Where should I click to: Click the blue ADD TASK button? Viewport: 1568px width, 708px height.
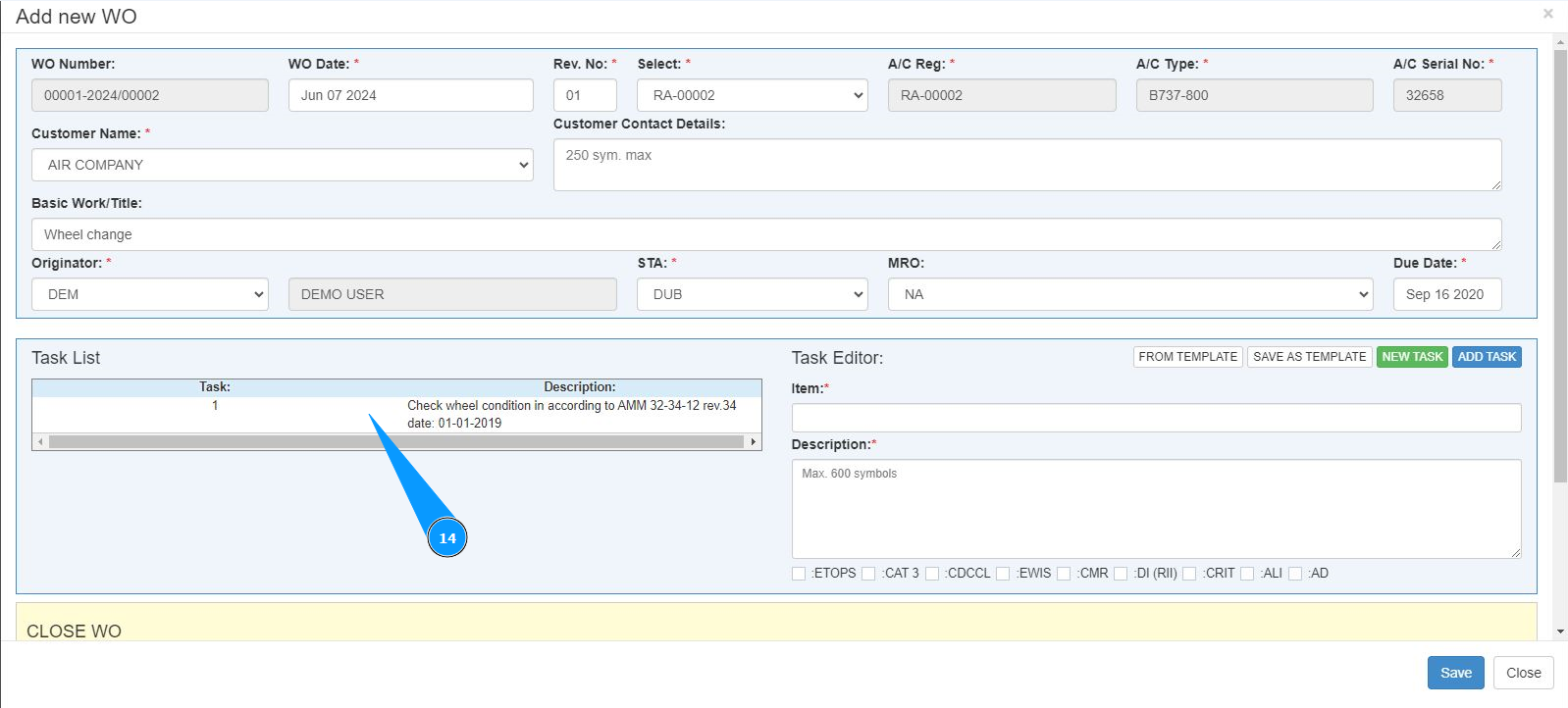[1486, 357]
